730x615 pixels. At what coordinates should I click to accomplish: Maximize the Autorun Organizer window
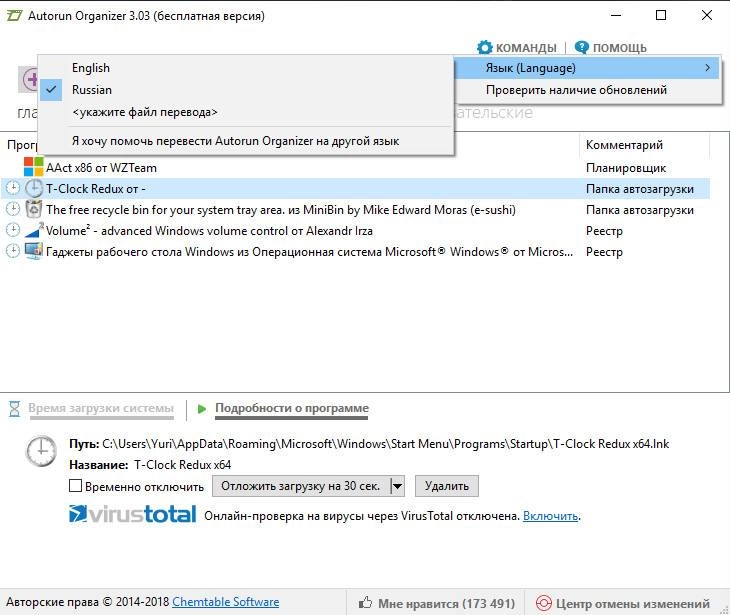[x=661, y=15]
